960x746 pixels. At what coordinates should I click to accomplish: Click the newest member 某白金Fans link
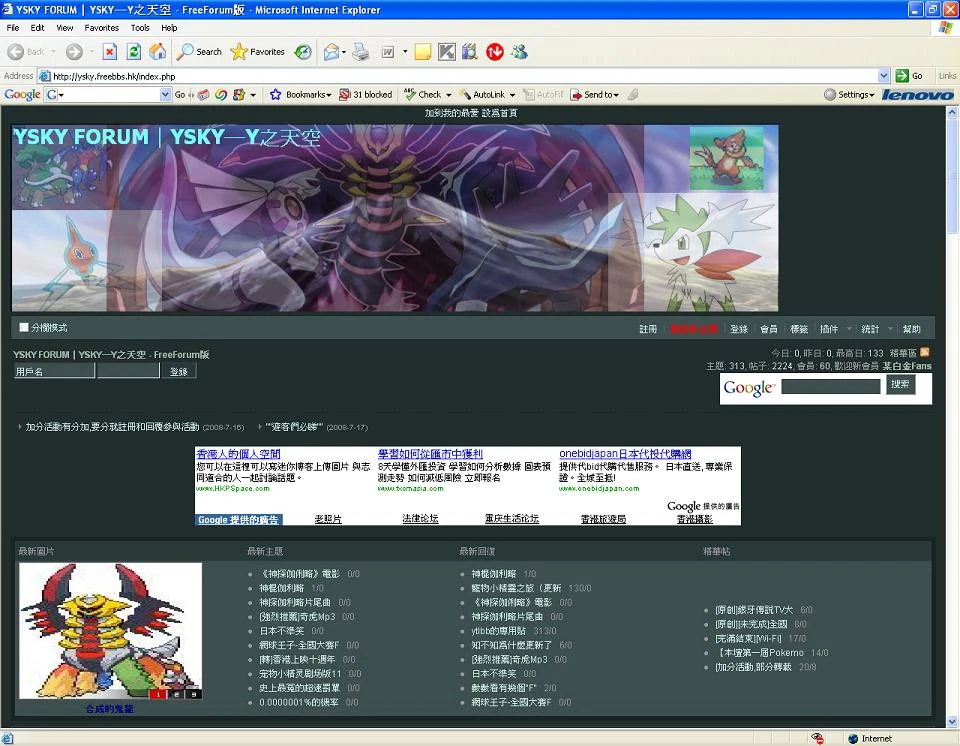click(x=907, y=366)
